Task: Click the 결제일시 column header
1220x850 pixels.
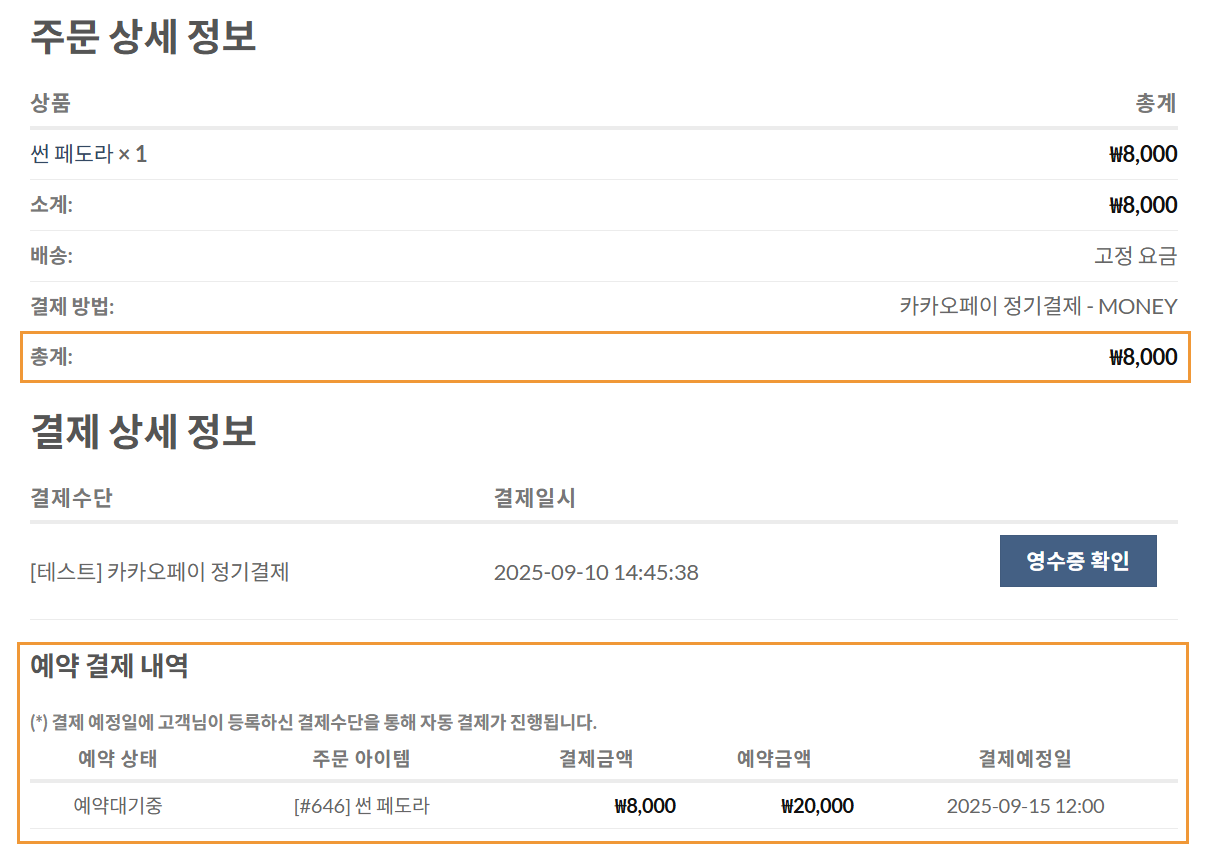Action: pos(535,498)
